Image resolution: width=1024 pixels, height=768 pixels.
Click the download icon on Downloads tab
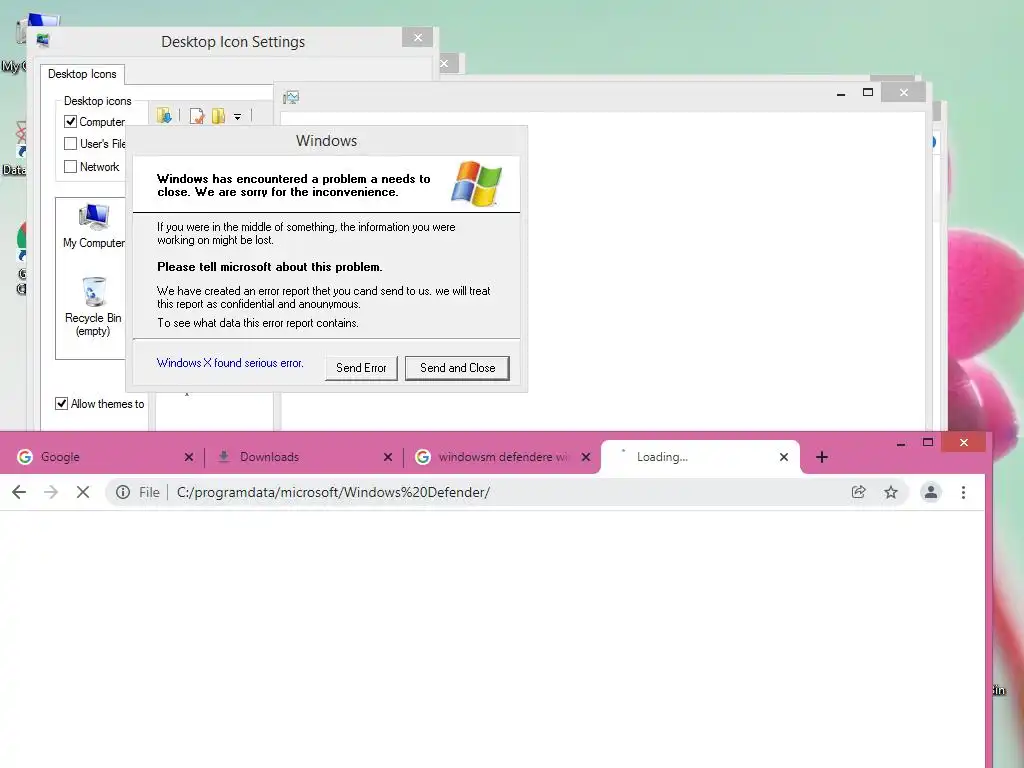pyautogui.click(x=223, y=456)
